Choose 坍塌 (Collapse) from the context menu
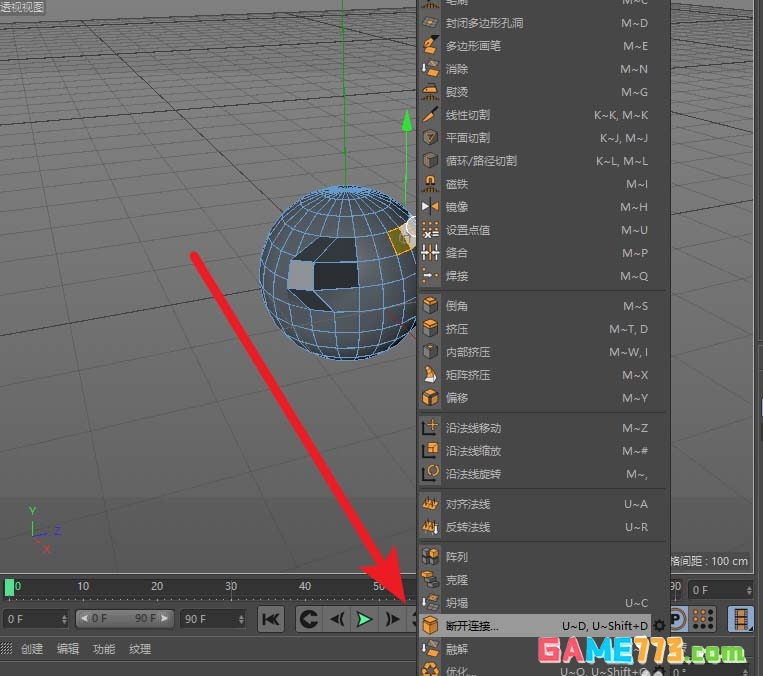 pyautogui.click(x=544, y=603)
